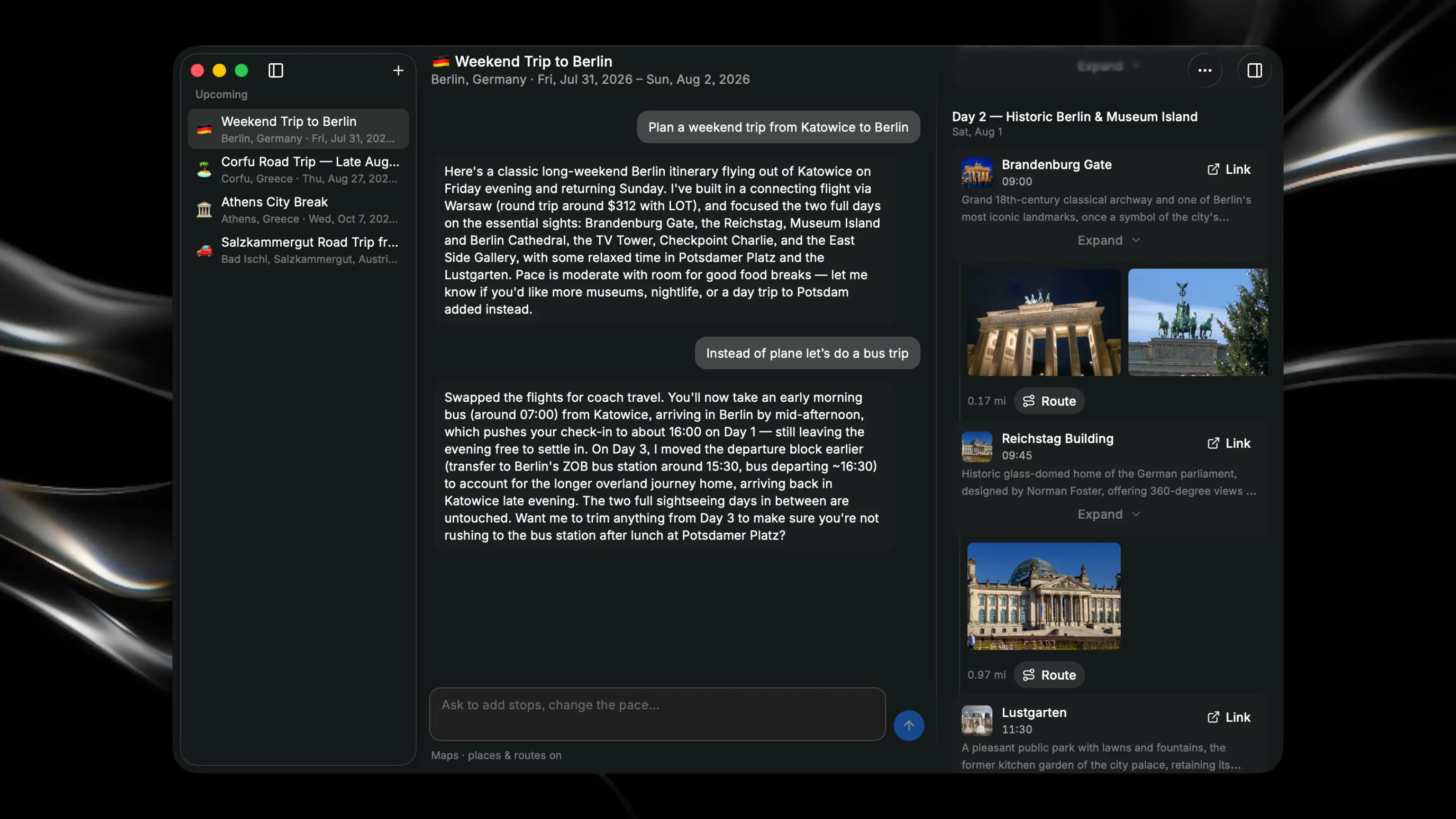This screenshot has width=1456, height=819.
Task: Click the German flag icon in header
Action: 441,61
